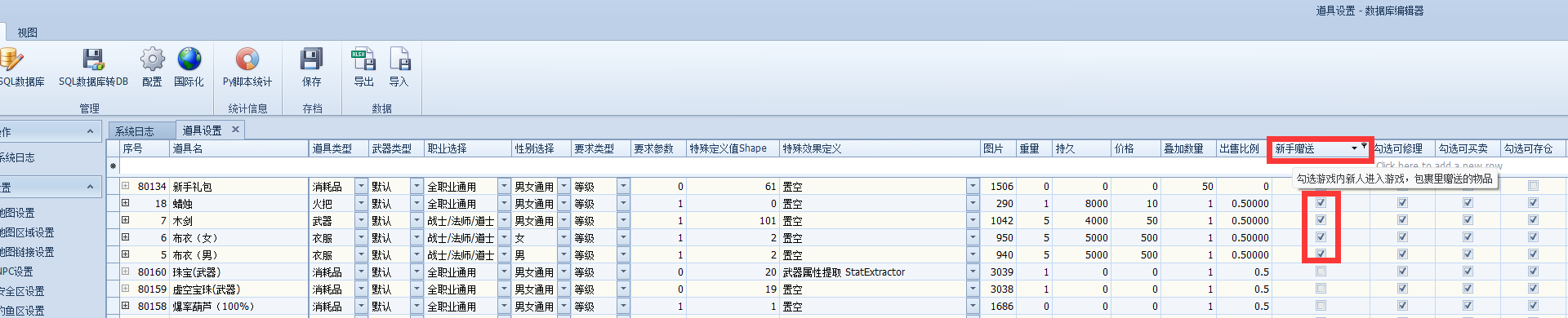
Task: Close the 道具设置 tab
Action: 235,130
